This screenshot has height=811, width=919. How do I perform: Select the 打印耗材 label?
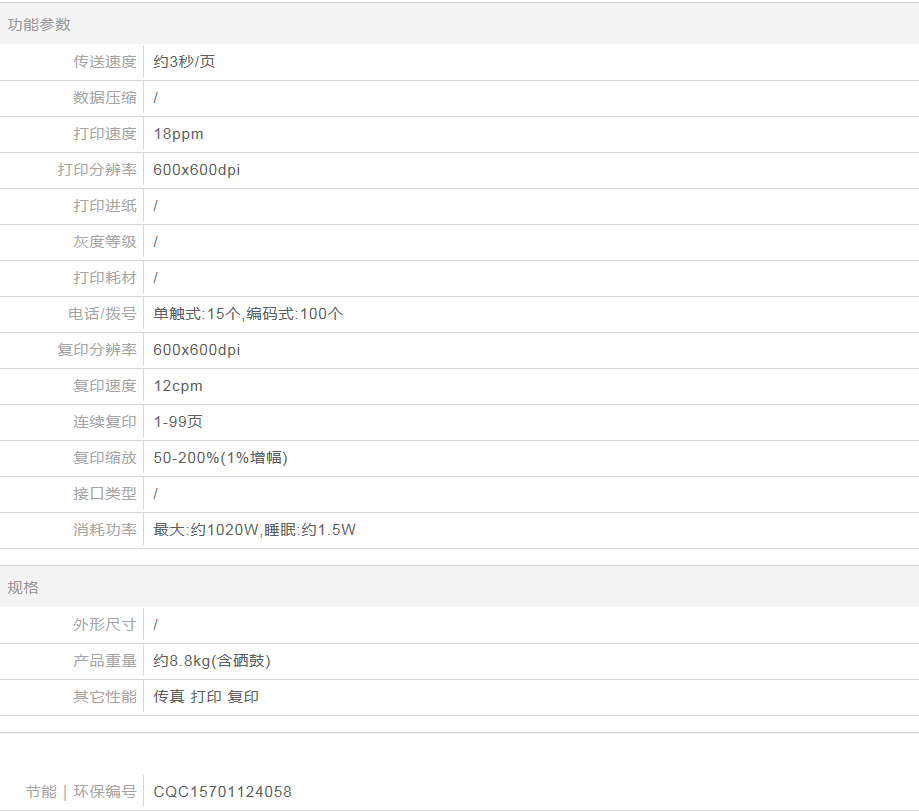pos(104,278)
